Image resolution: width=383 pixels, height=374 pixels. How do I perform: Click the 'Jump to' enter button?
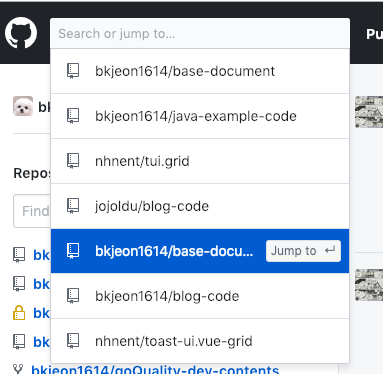point(303,251)
